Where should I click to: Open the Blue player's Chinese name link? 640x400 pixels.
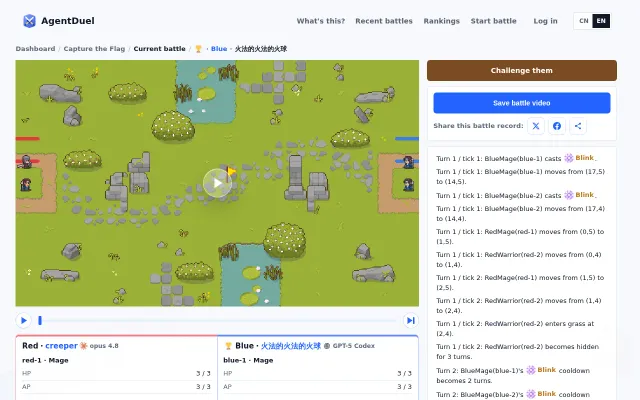[291, 346]
